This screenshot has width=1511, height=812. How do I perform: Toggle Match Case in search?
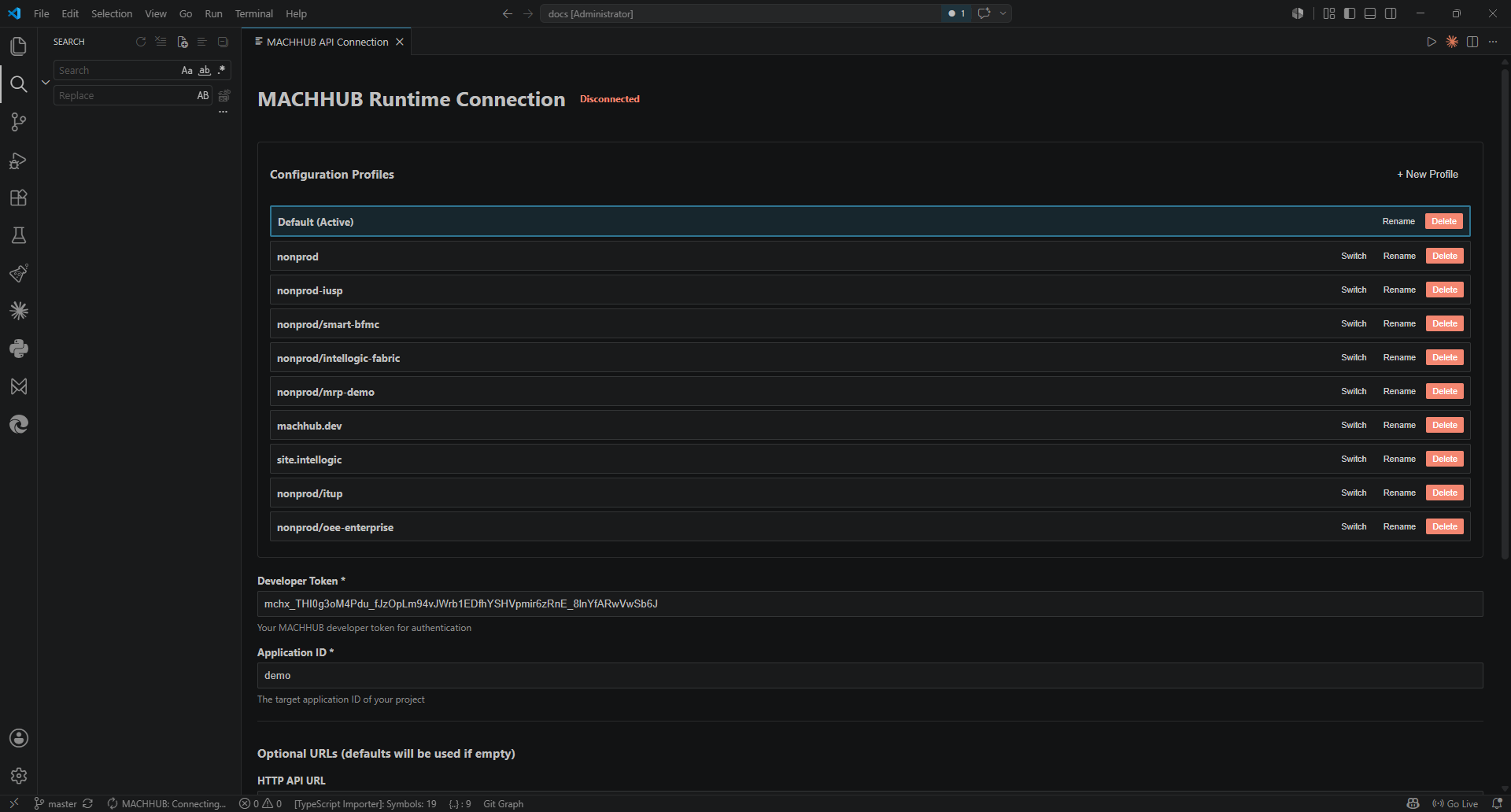pos(187,70)
